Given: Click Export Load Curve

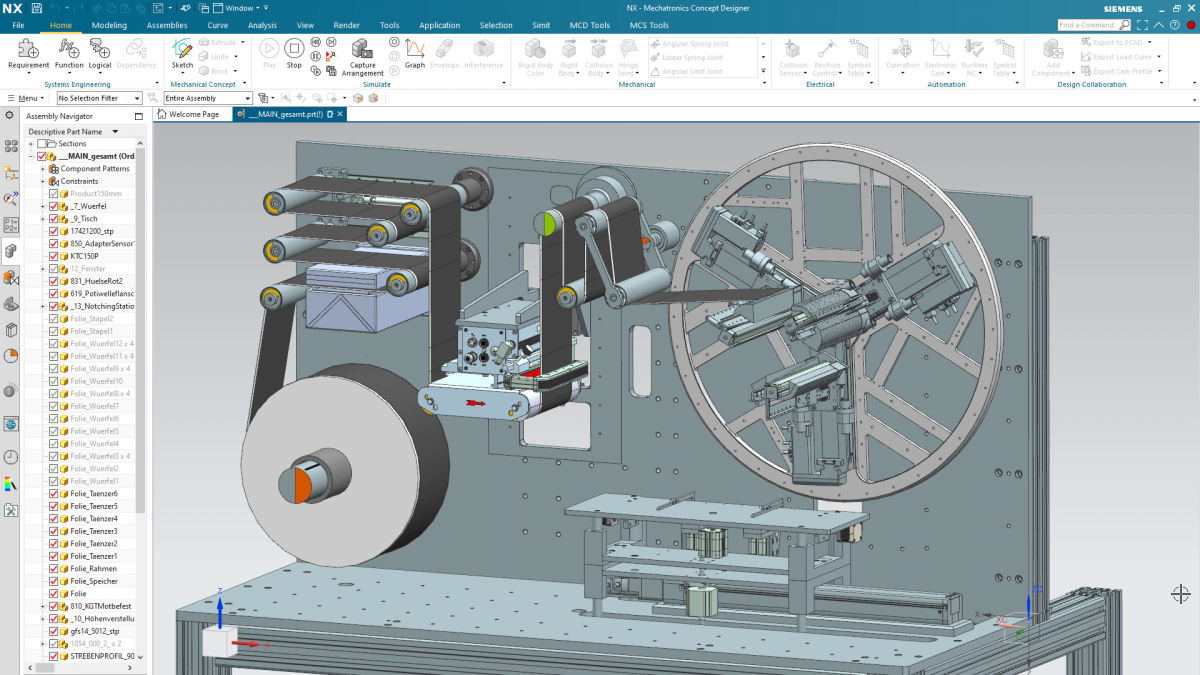Looking at the screenshot, I should pyautogui.click(x=1121, y=57).
